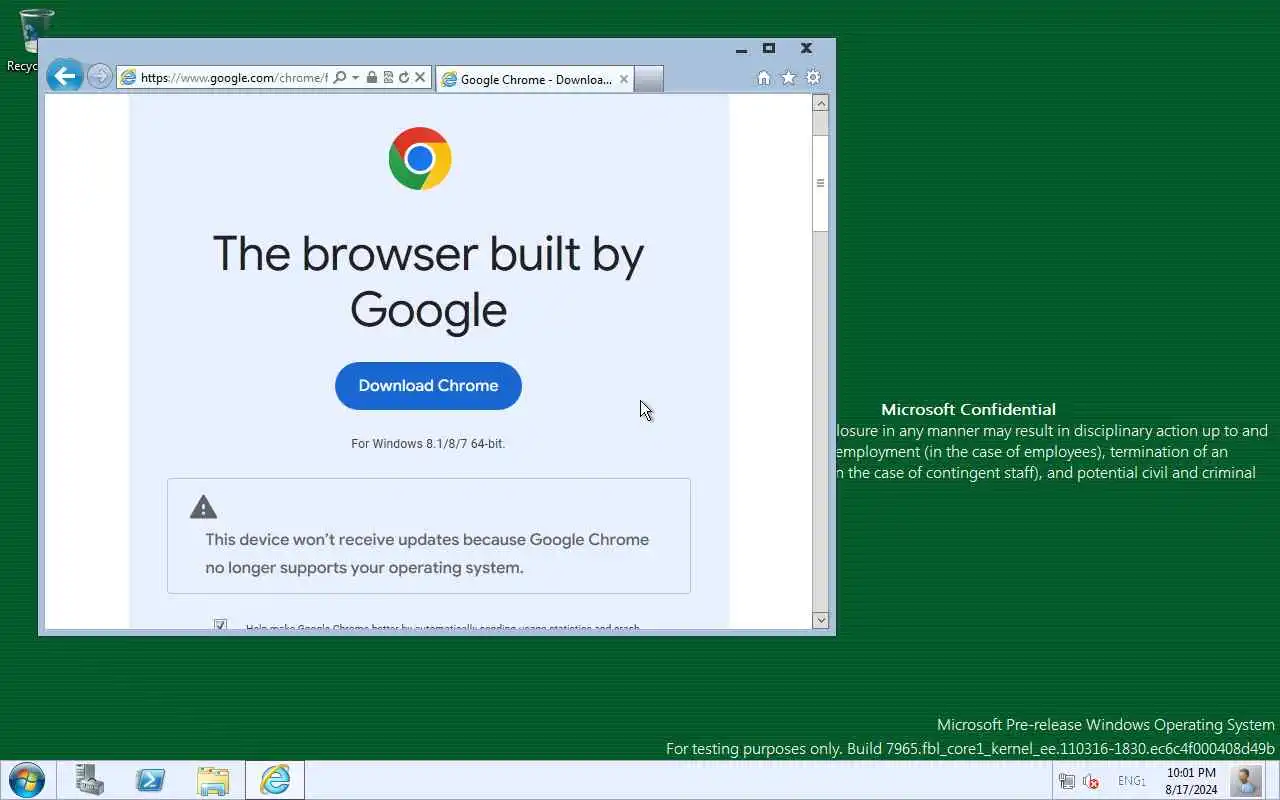
Task: Launch PowerShell from the taskbar
Action: (x=151, y=780)
